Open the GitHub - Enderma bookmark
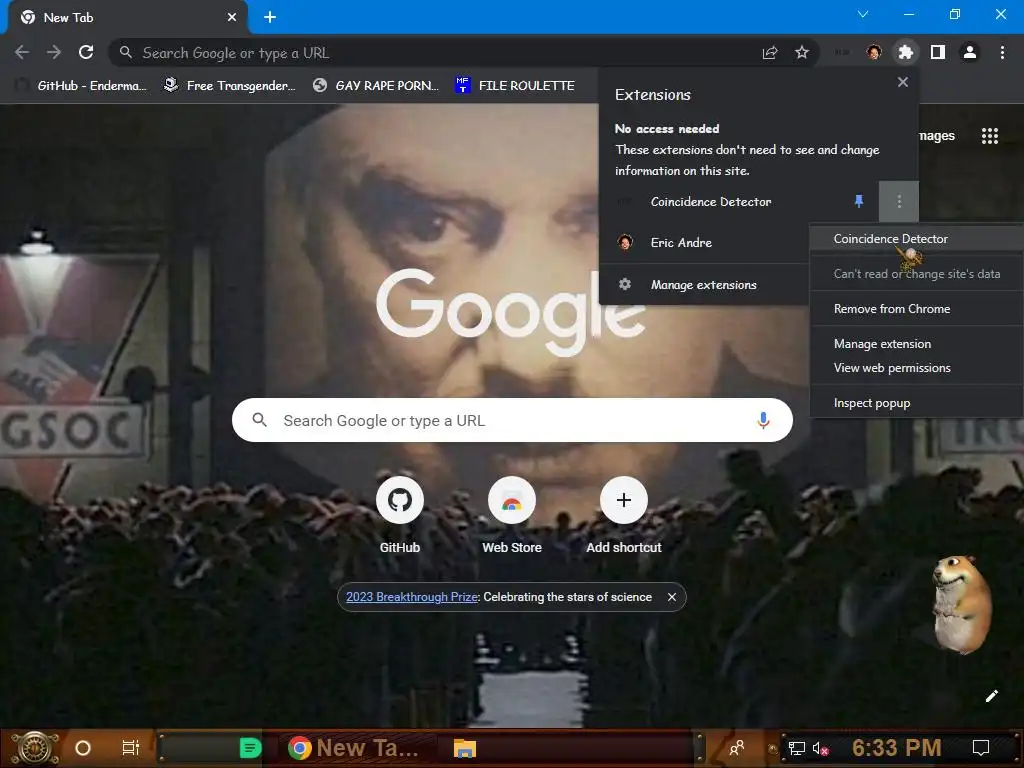This screenshot has width=1024, height=768. pos(82,86)
